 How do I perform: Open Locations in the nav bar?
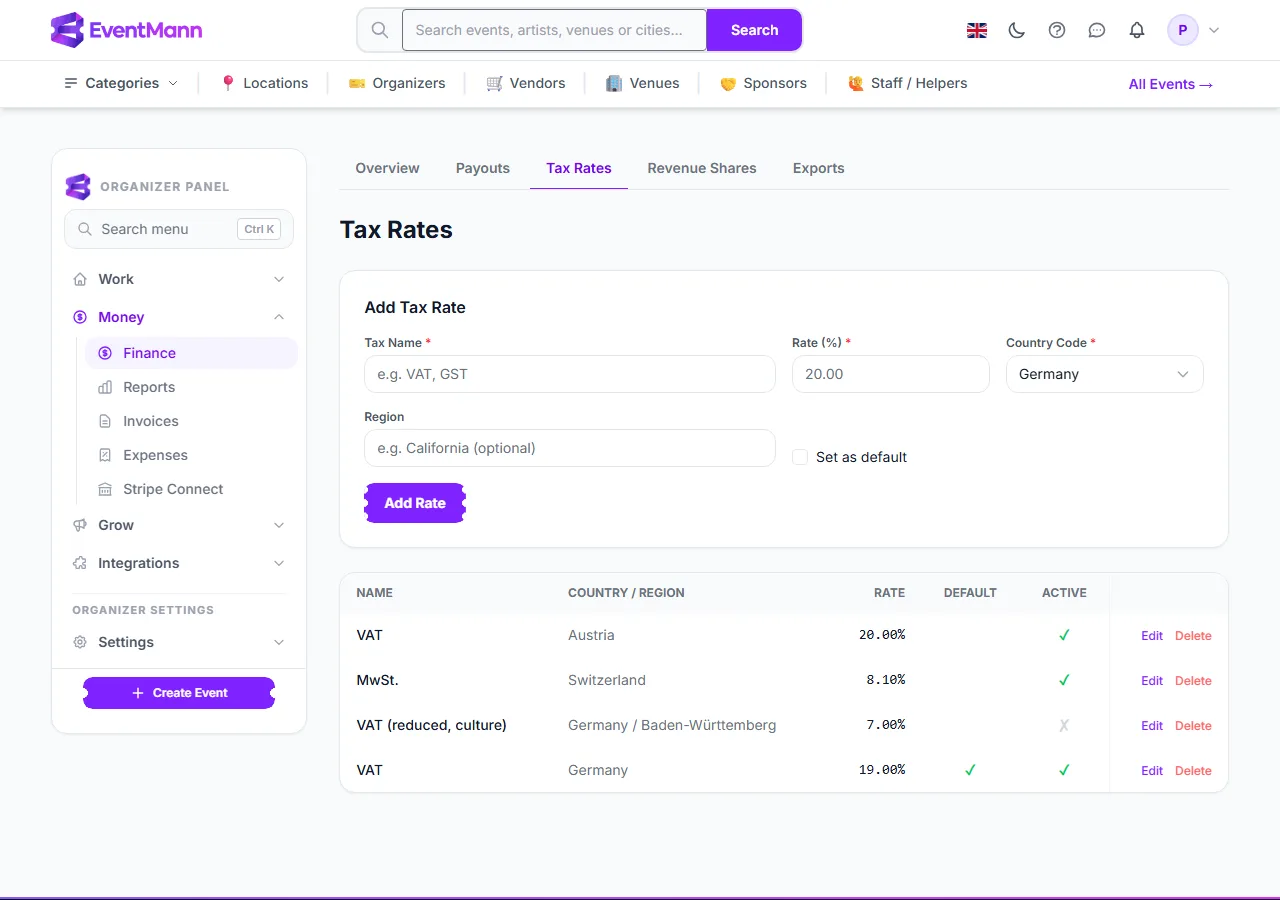264,83
